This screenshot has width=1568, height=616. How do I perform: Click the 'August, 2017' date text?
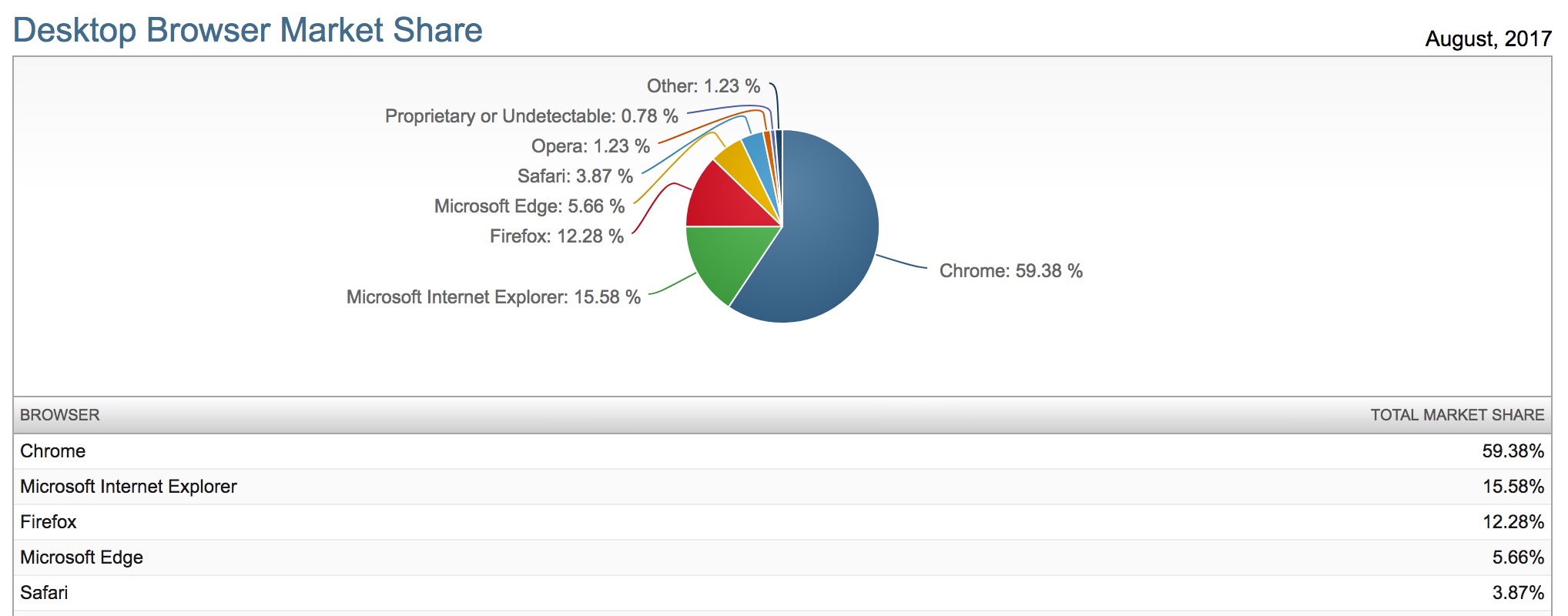coord(1487,38)
